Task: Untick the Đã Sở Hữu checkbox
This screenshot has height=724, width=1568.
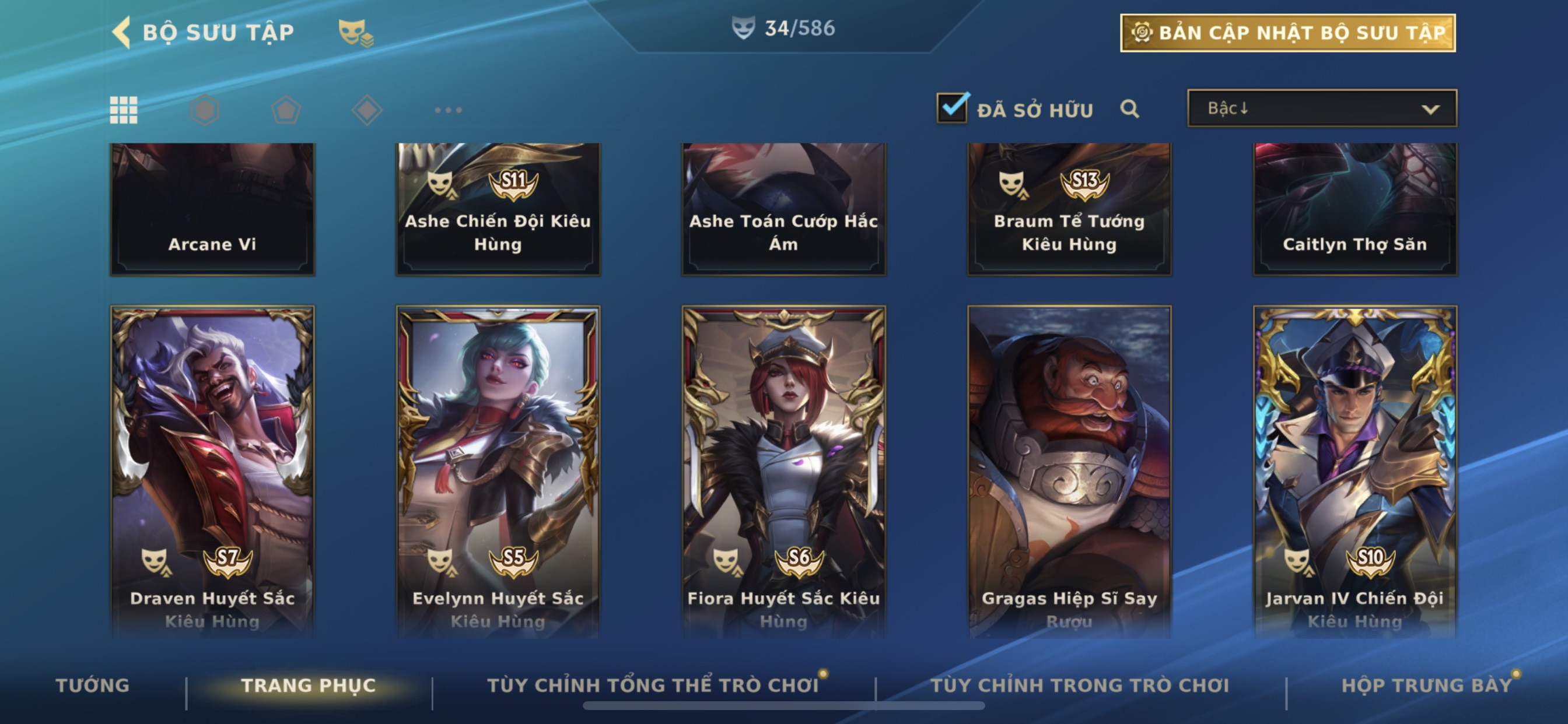Action: 952,108
